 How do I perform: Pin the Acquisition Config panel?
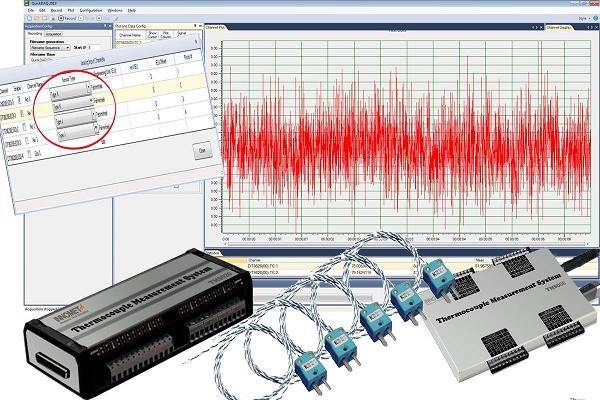pyautogui.click(x=105, y=26)
